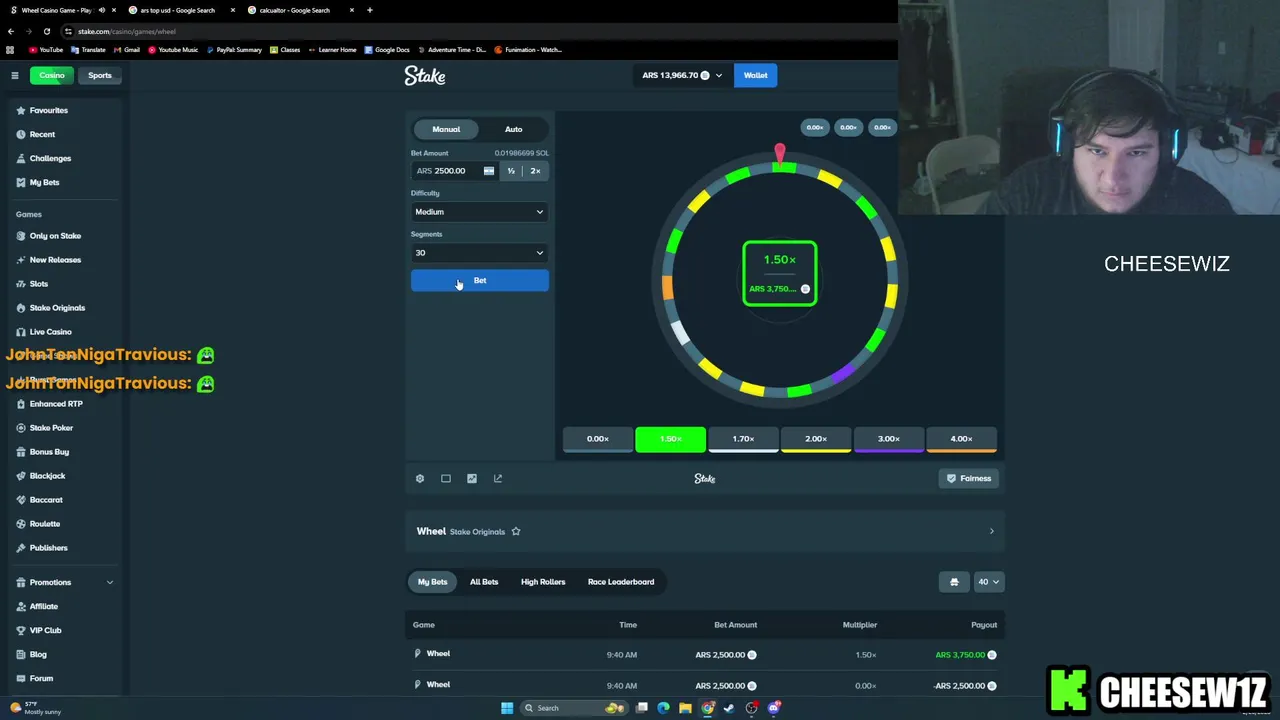Open Discord from taskbar
1280x720 pixels.
click(x=775, y=708)
